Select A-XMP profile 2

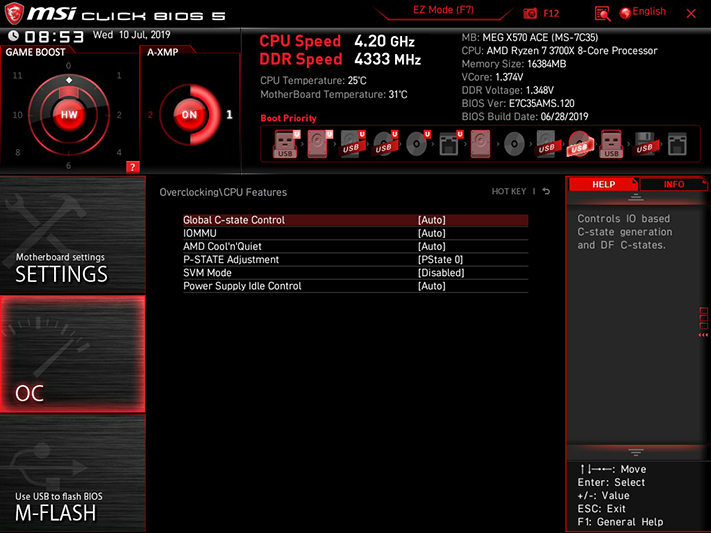(x=150, y=115)
